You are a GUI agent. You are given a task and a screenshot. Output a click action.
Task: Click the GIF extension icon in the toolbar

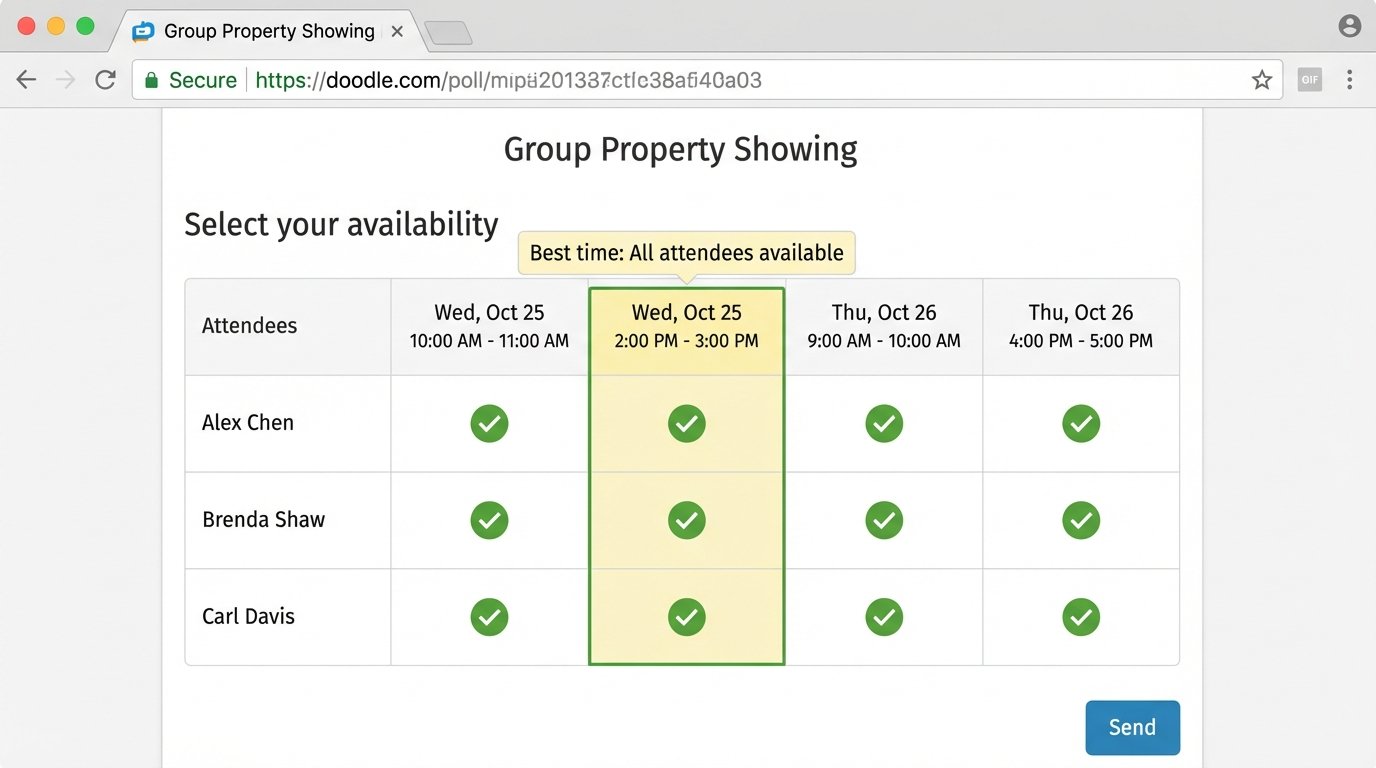[x=1309, y=79]
